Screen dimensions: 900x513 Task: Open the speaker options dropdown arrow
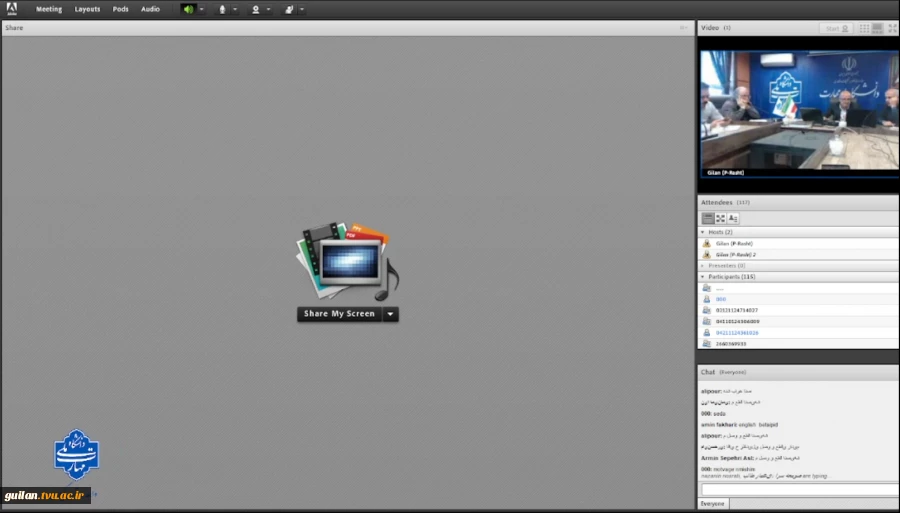[201, 9]
